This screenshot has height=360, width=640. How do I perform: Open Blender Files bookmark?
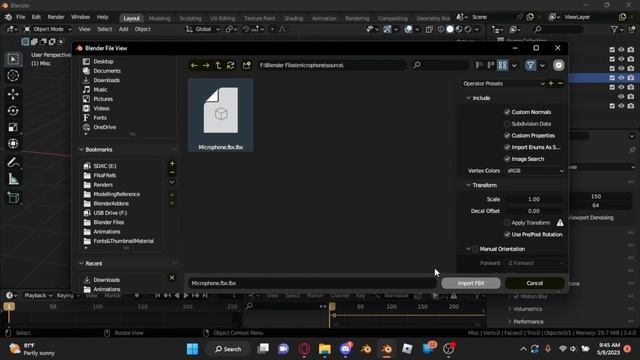click(109, 222)
